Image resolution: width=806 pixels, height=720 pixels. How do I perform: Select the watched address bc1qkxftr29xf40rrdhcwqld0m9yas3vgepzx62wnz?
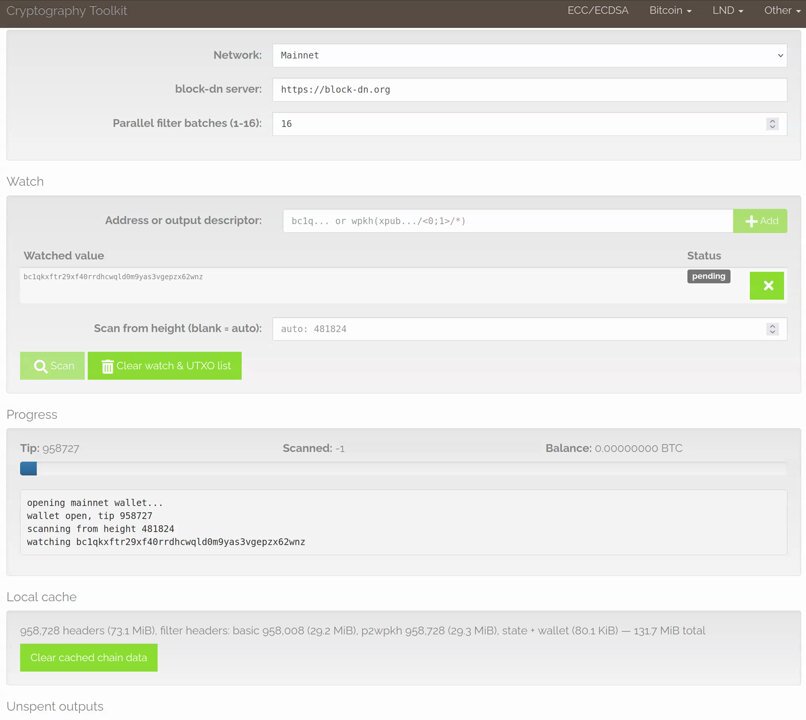tap(113, 277)
